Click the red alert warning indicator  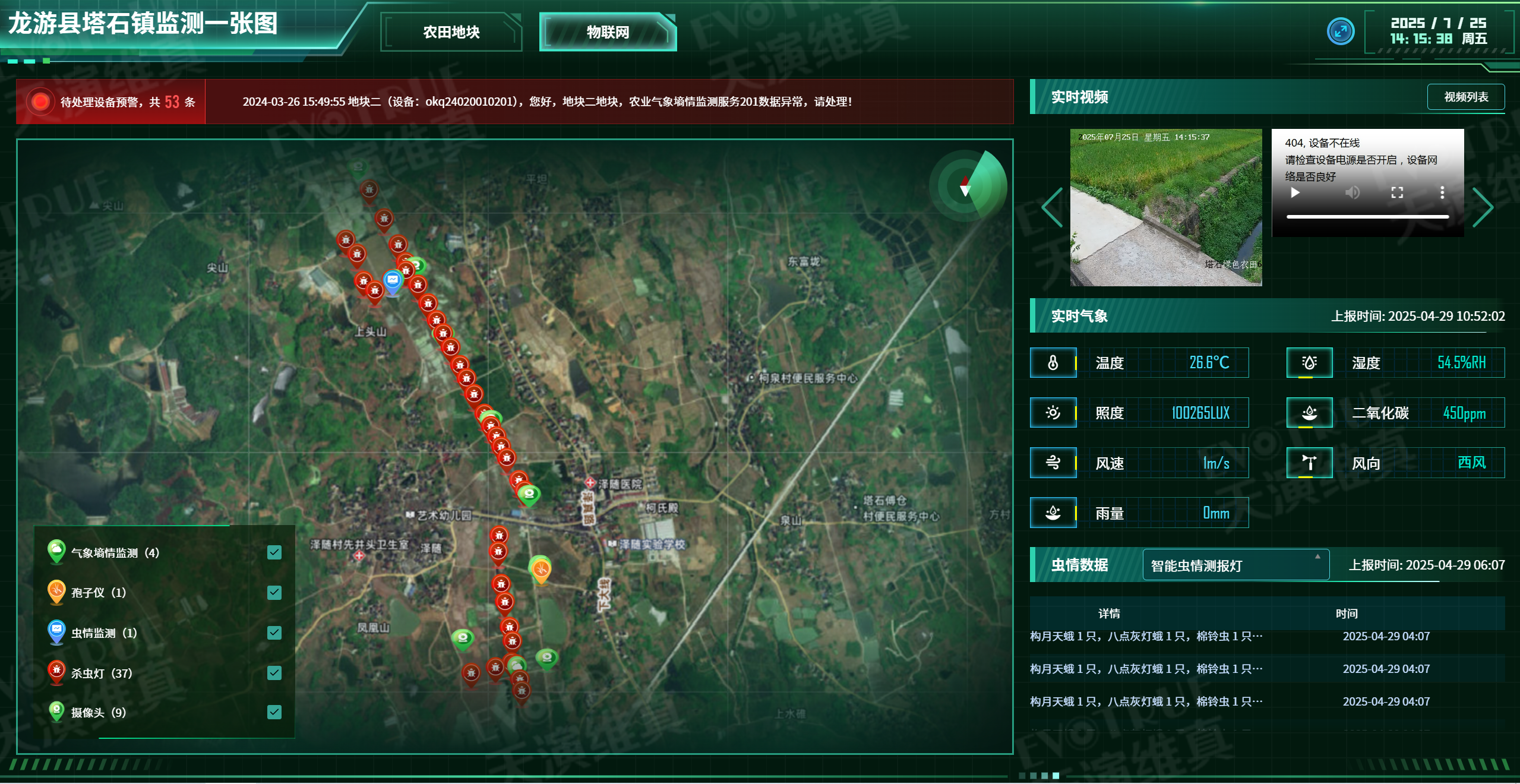[x=40, y=102]
